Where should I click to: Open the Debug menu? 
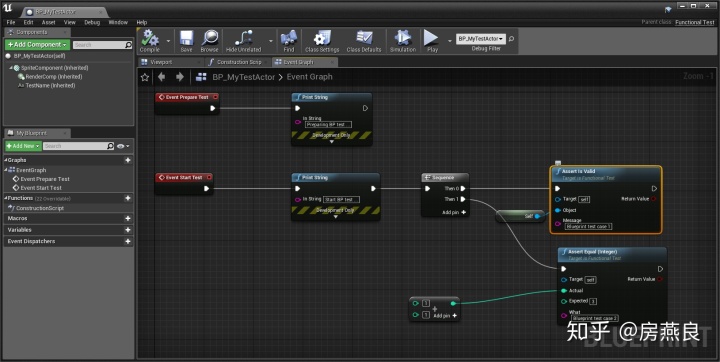pyautogui.click(x=92, y=22)
